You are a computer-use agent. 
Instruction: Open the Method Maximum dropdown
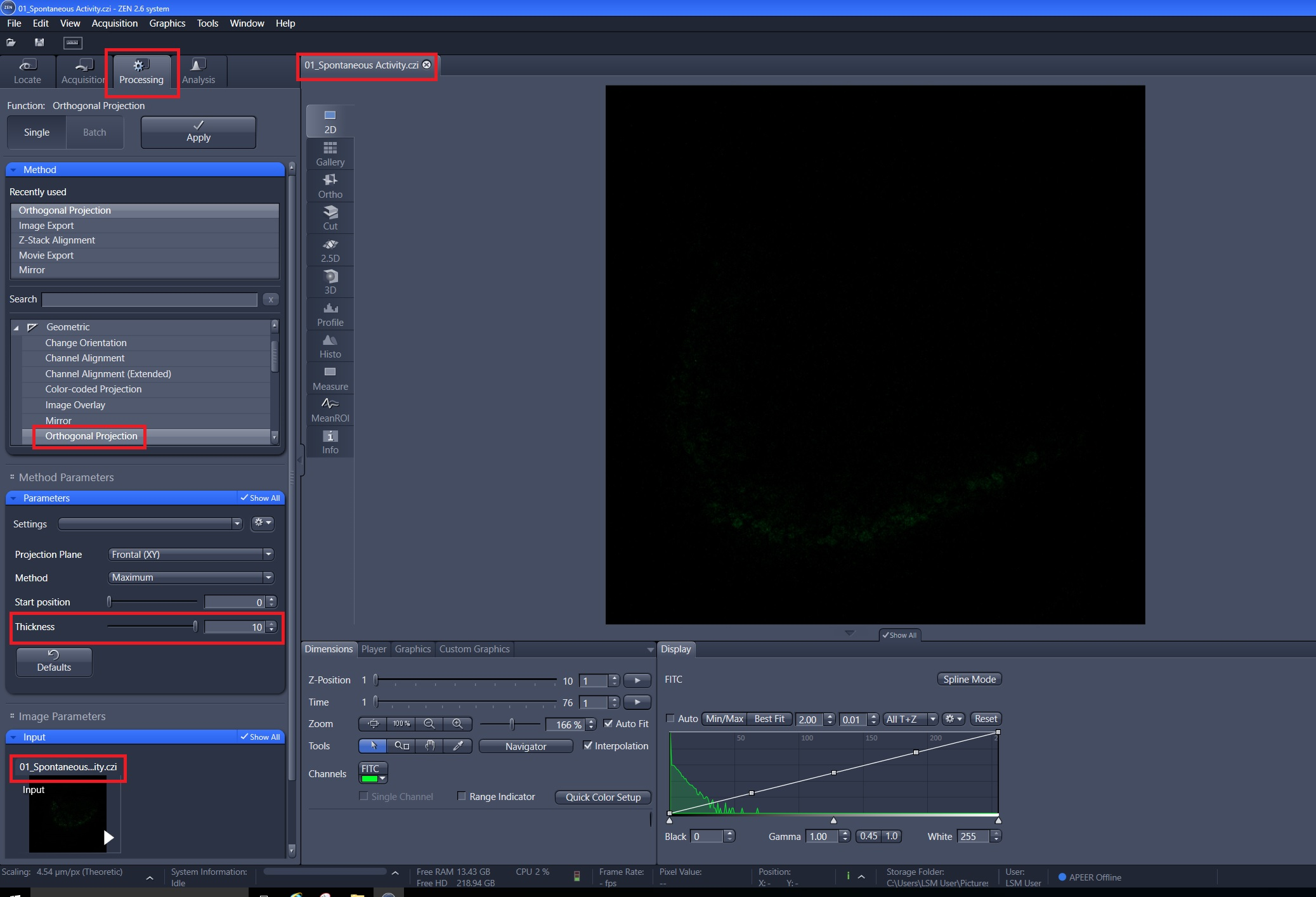coord(191,578)
